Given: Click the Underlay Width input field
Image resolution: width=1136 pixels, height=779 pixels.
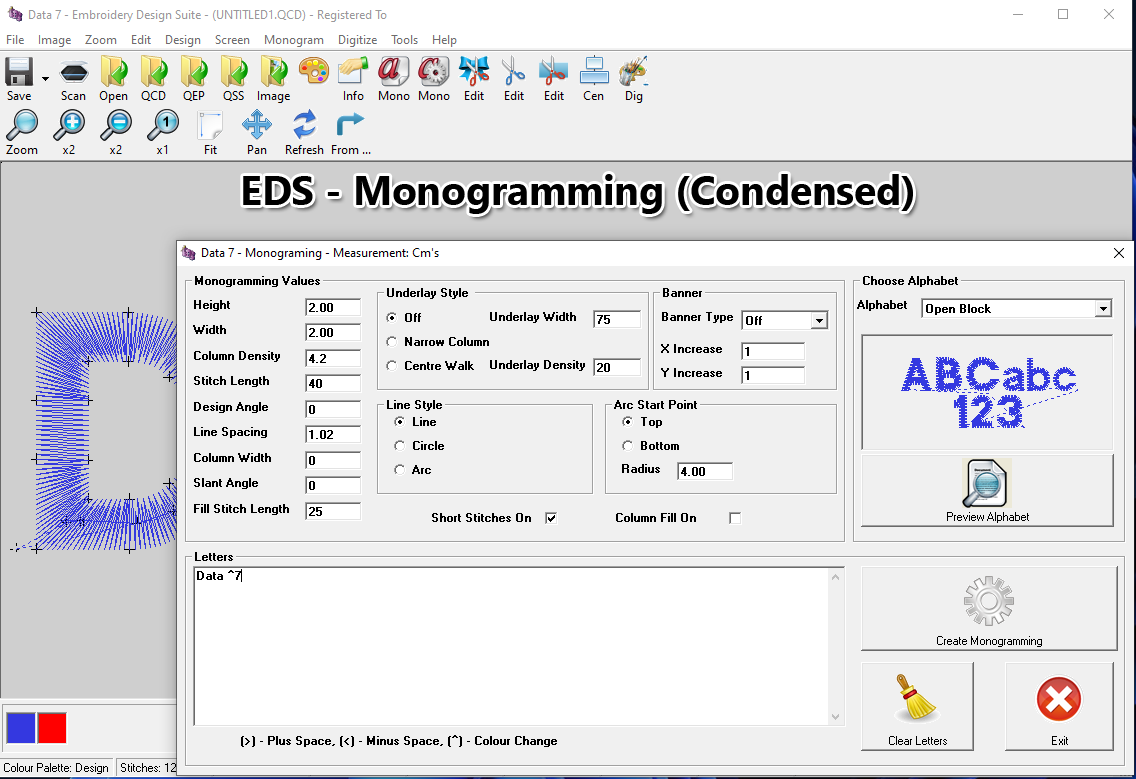Looking at the screenshot, I should (617, 319).
